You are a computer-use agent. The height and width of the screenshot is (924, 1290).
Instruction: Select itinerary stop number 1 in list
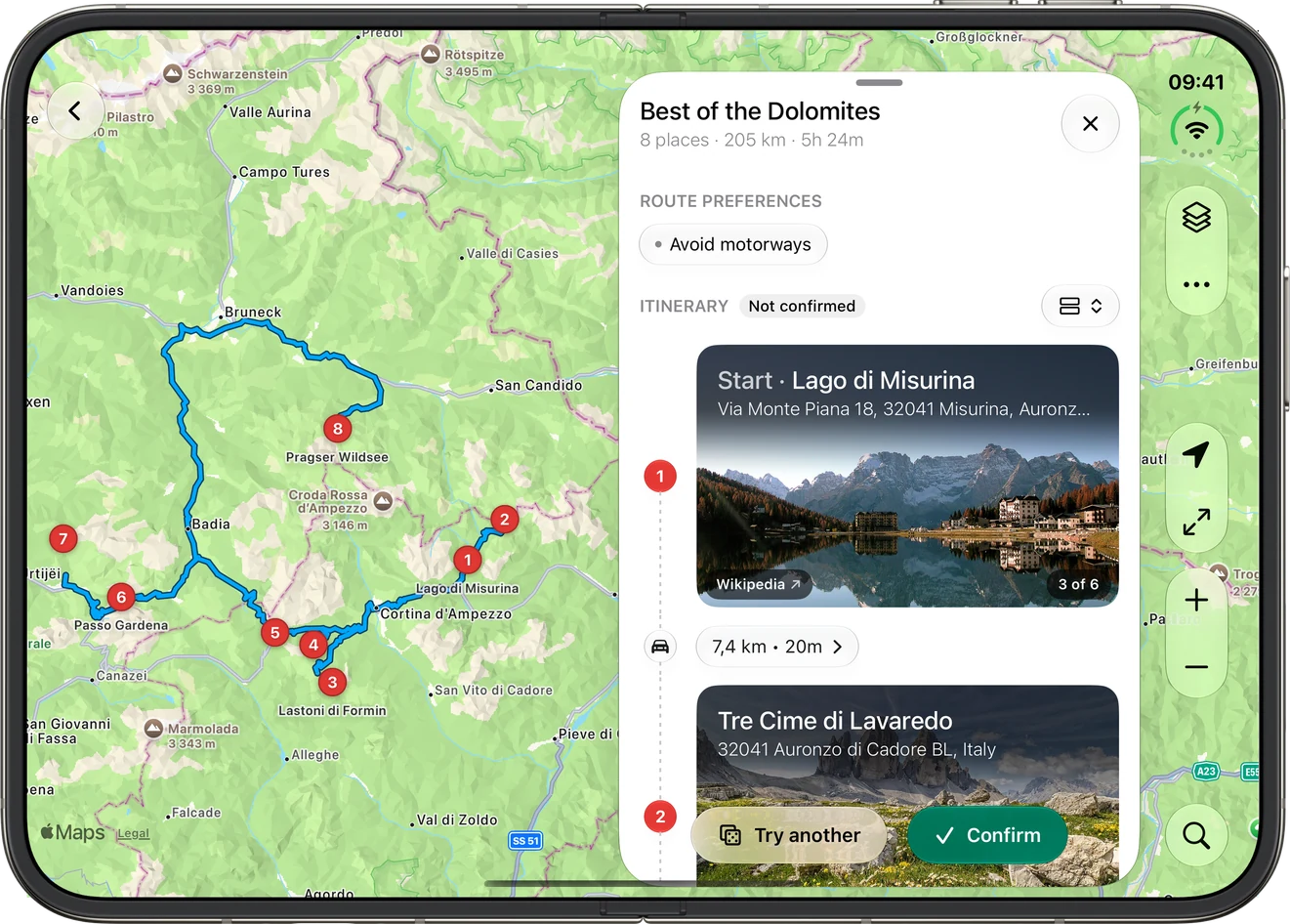(x=660, y=477)
